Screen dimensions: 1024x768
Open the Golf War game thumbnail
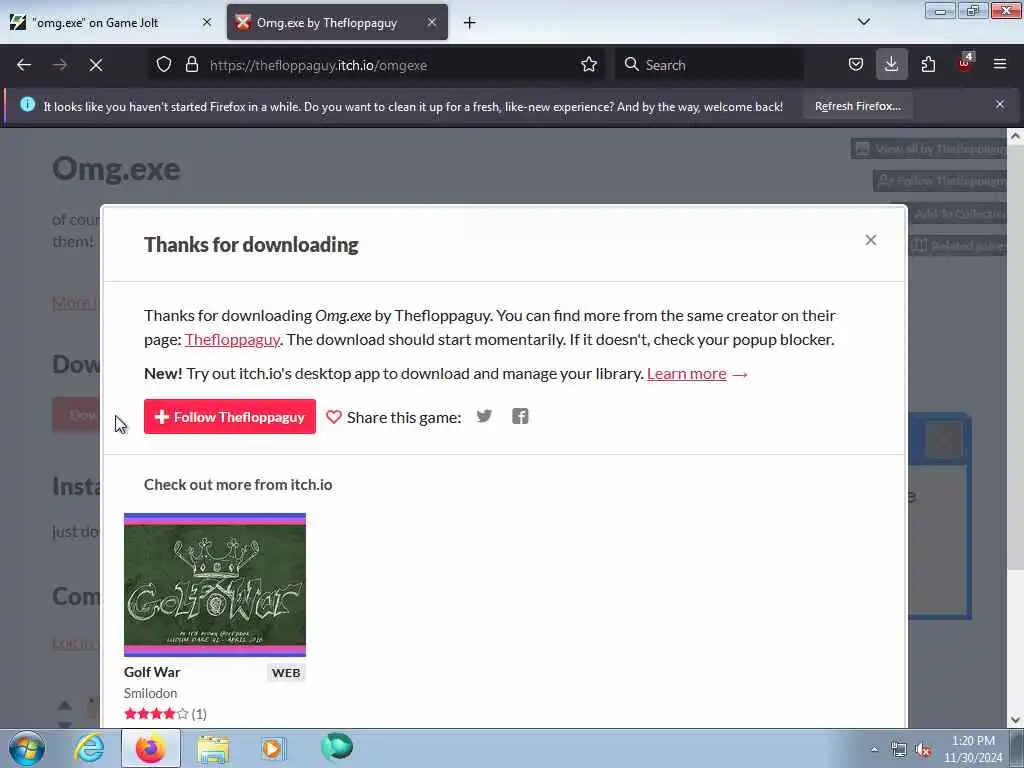215,584
